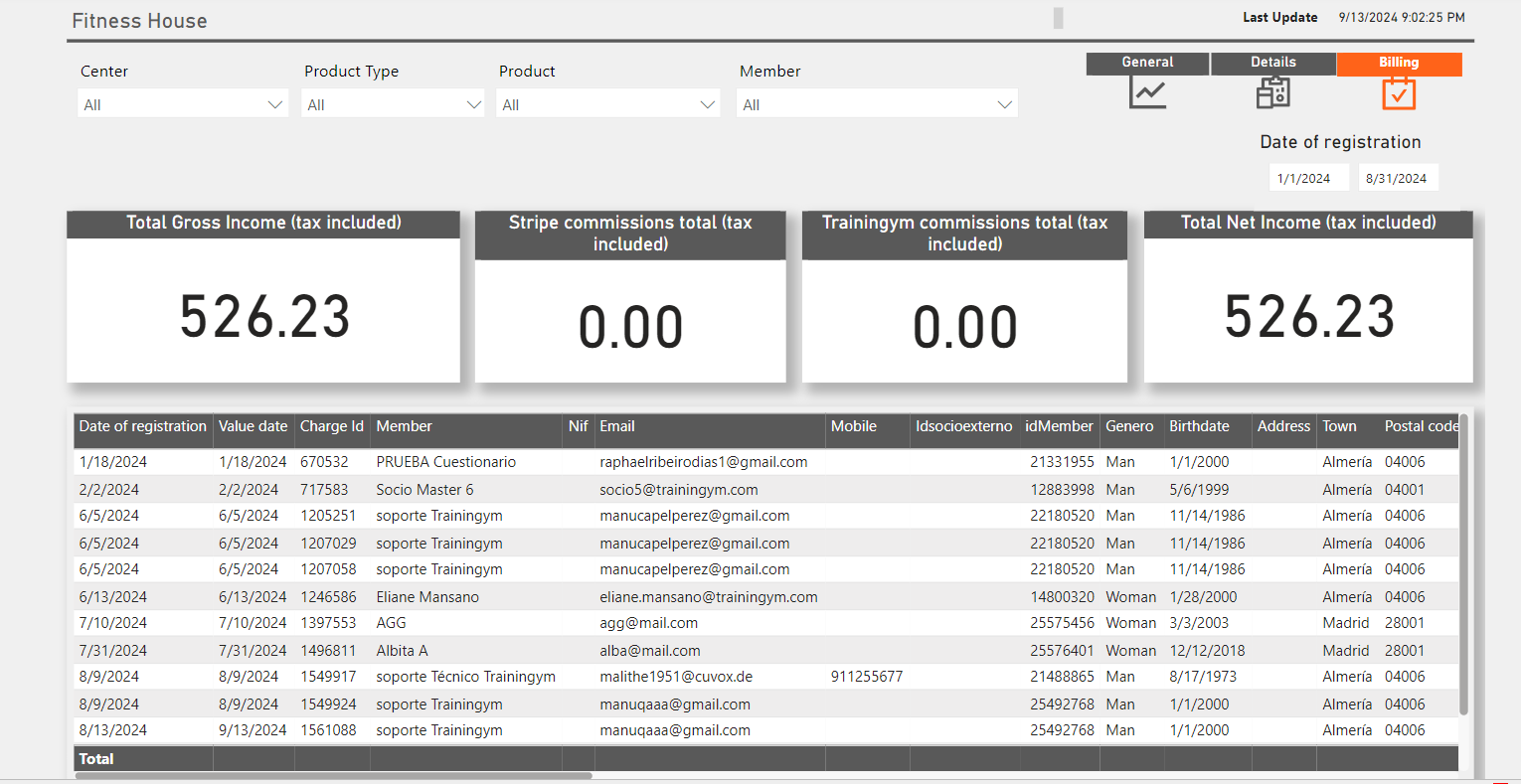Select charge id 1561088
1521x784 pixels.
pyautogui.click(x=328, y=730)
